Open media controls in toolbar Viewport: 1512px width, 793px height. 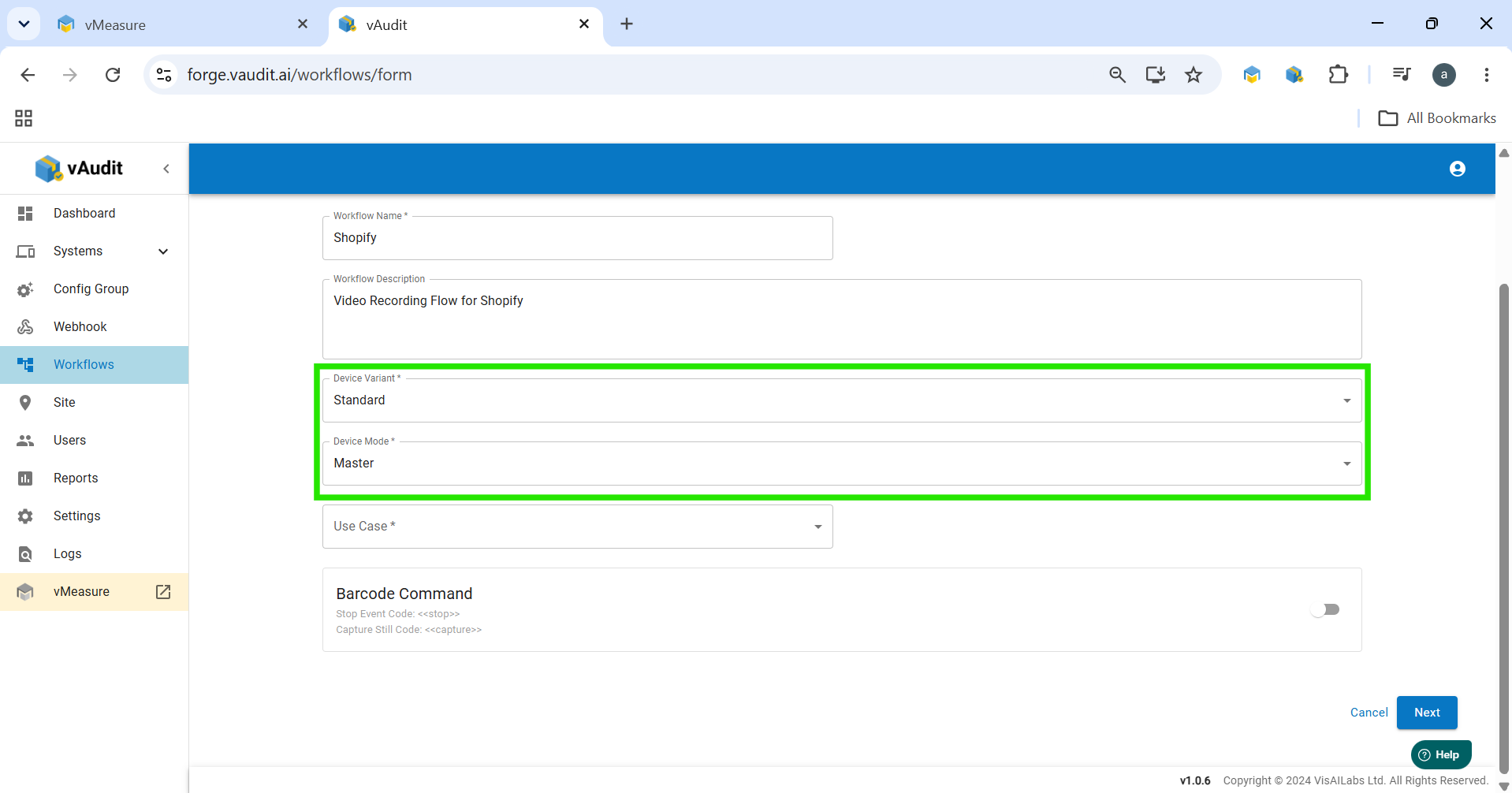[x=1401, y=75]
